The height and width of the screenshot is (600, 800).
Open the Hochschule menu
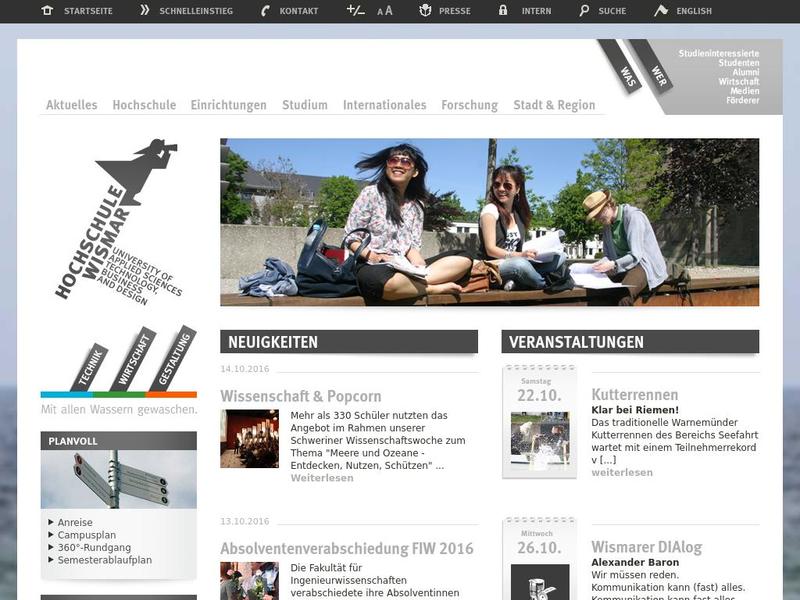pos(144,105)
